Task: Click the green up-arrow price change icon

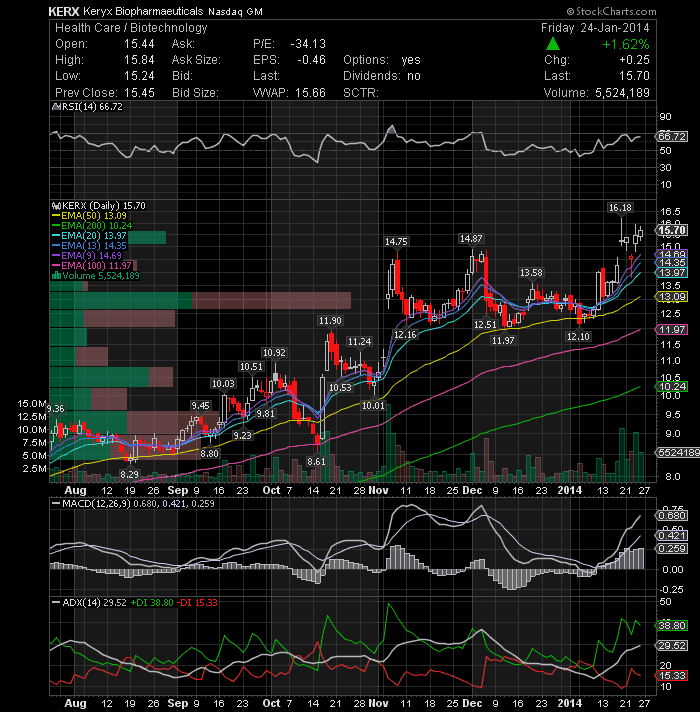Action: pos(552,44)
